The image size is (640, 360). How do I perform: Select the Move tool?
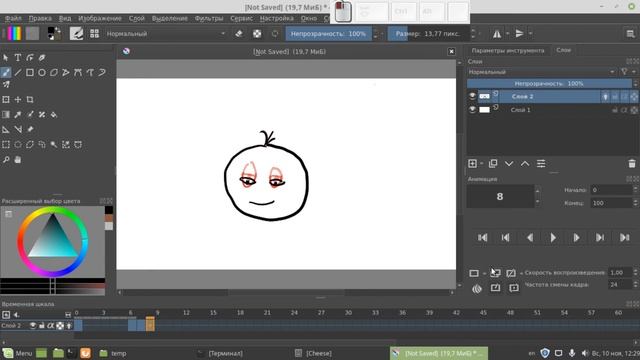[18, 100]
